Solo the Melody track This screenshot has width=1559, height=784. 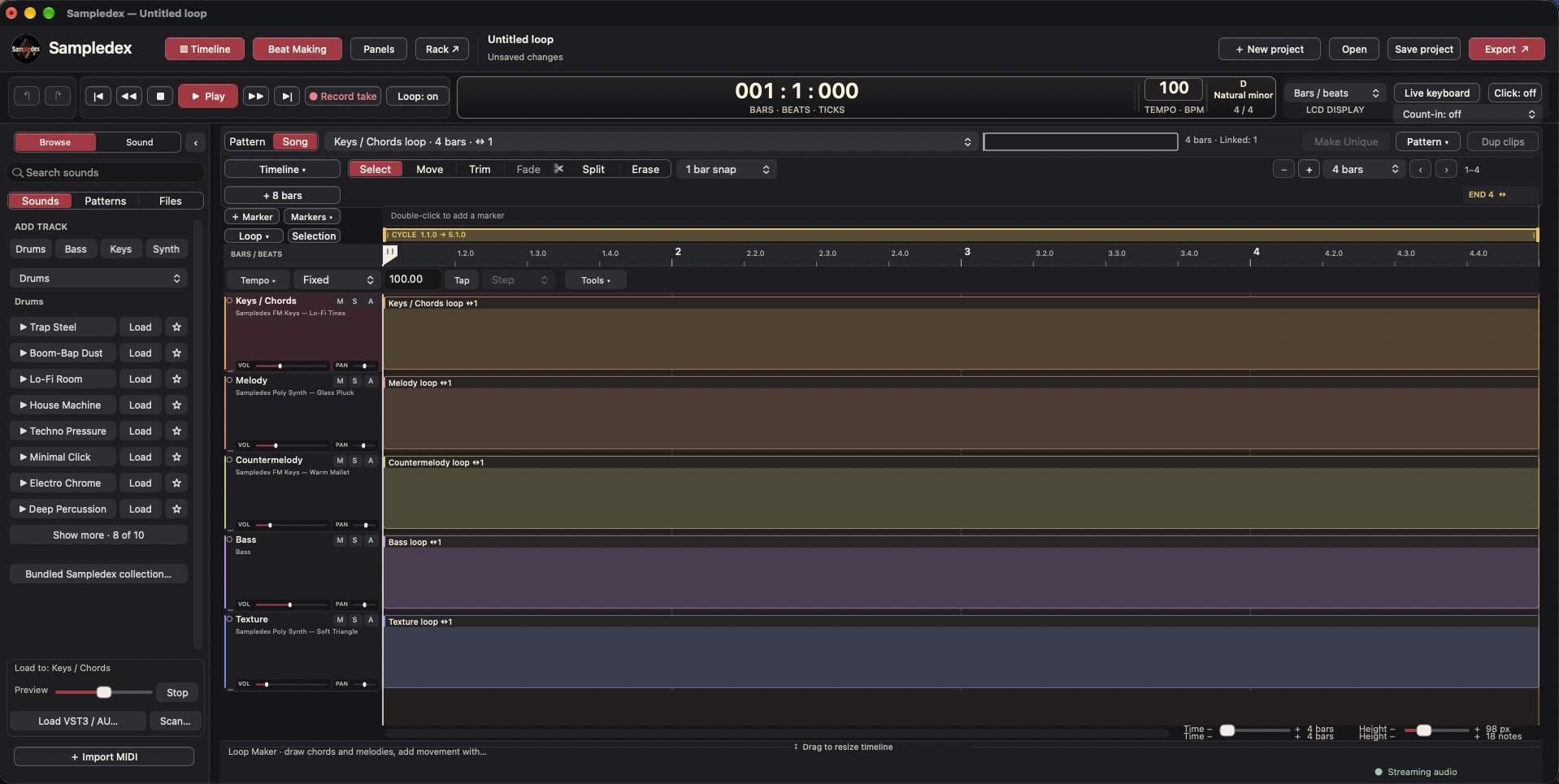click(354, 381)
